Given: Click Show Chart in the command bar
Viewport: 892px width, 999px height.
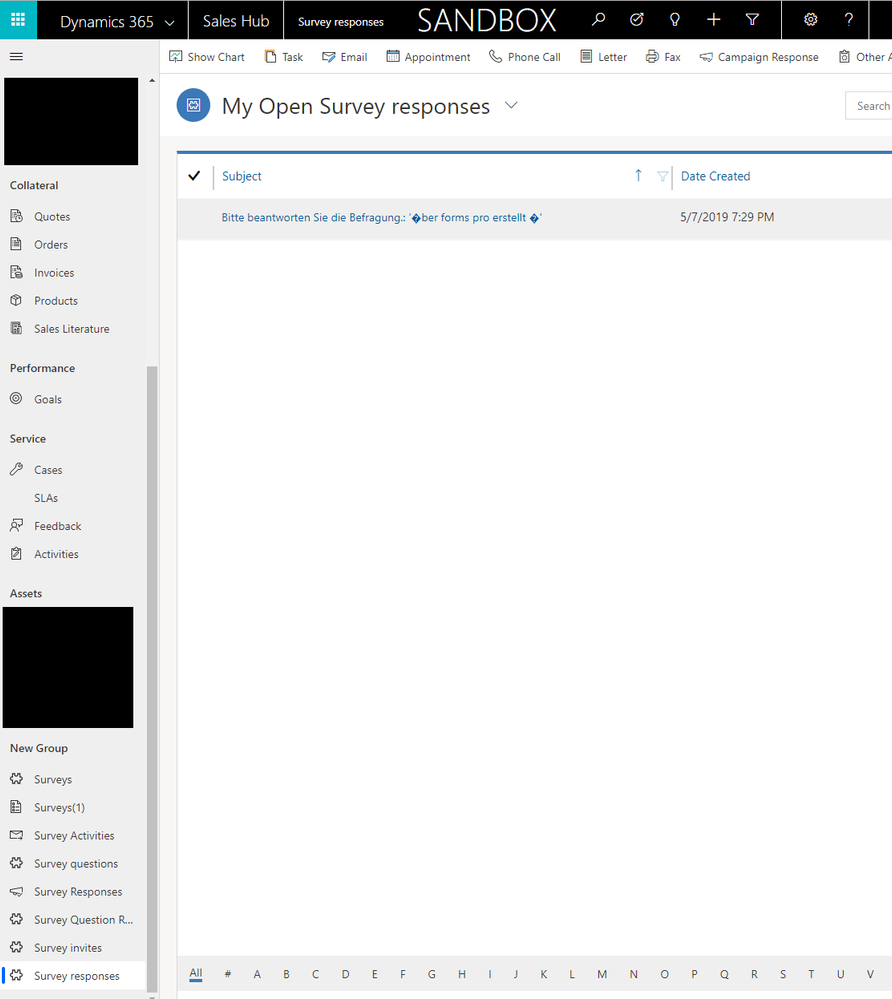Looking at the screenshot, I should [206, 57].
